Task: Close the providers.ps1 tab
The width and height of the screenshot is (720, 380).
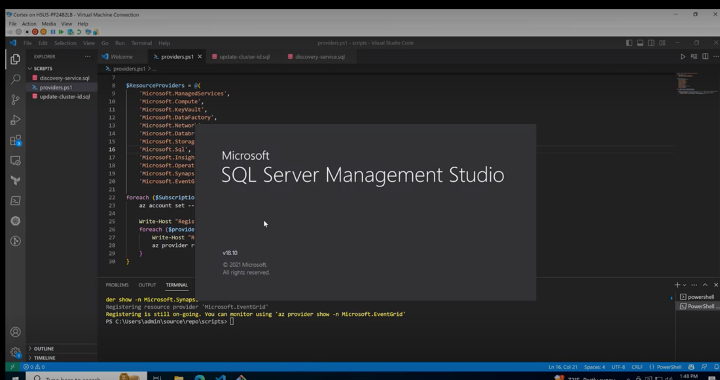Action: [200, 57]
